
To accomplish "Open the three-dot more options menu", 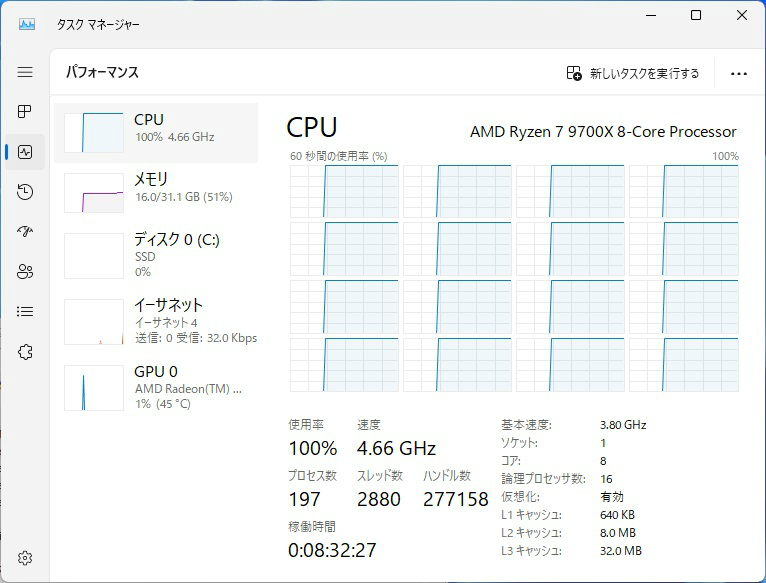I will click(739, 73).
